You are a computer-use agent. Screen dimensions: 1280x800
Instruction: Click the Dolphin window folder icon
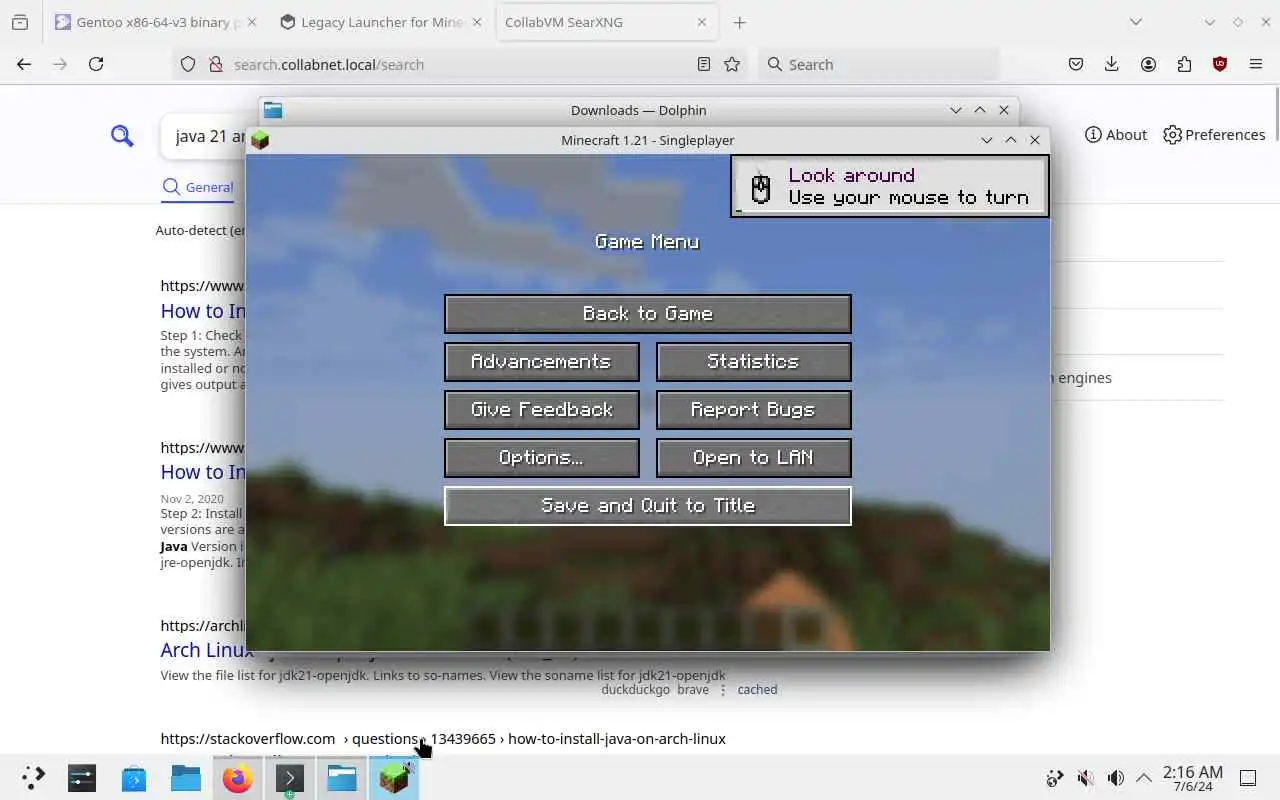click(x=273, y=110)
